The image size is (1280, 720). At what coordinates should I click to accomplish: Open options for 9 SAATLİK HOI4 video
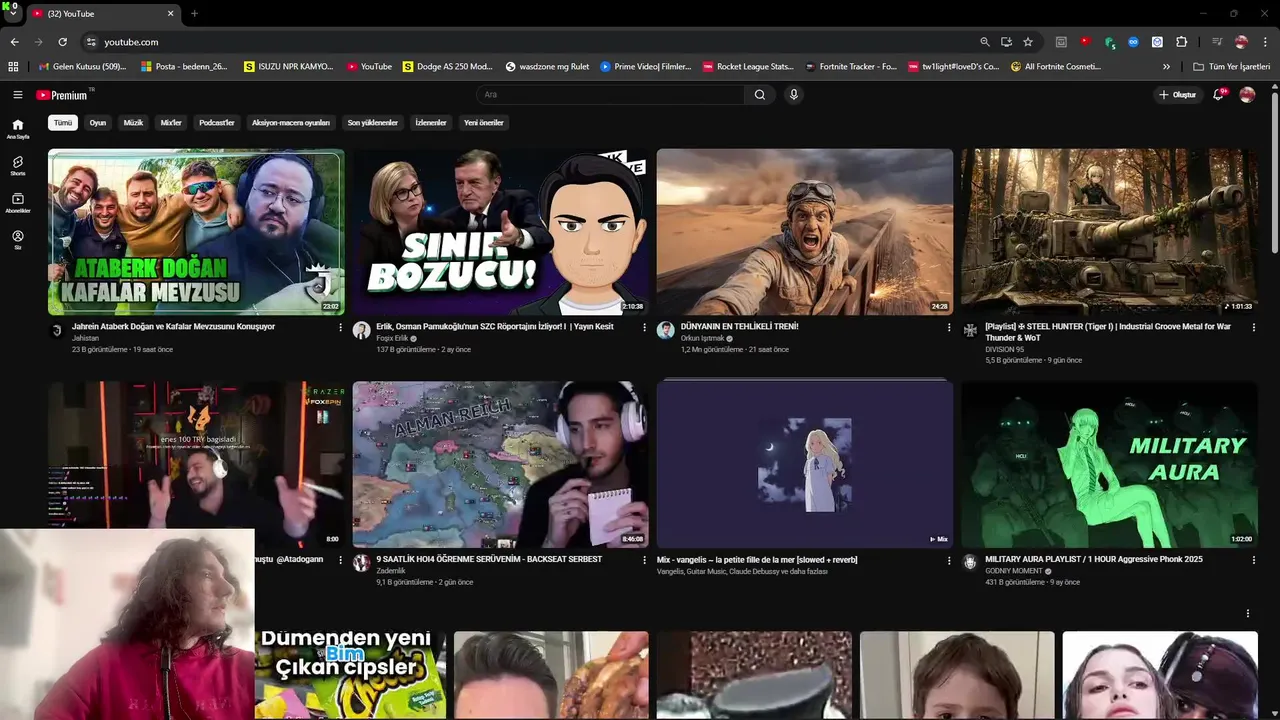[x=644, y=561]
